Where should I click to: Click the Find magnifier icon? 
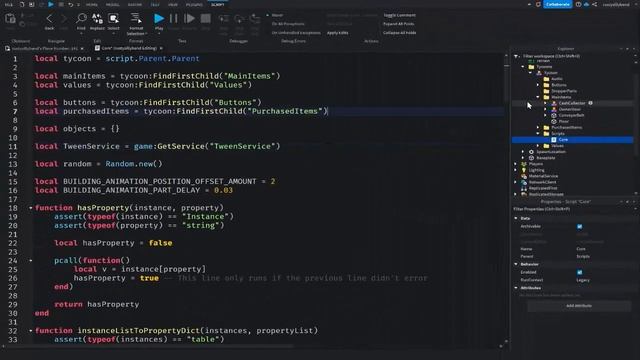(81, 18)
